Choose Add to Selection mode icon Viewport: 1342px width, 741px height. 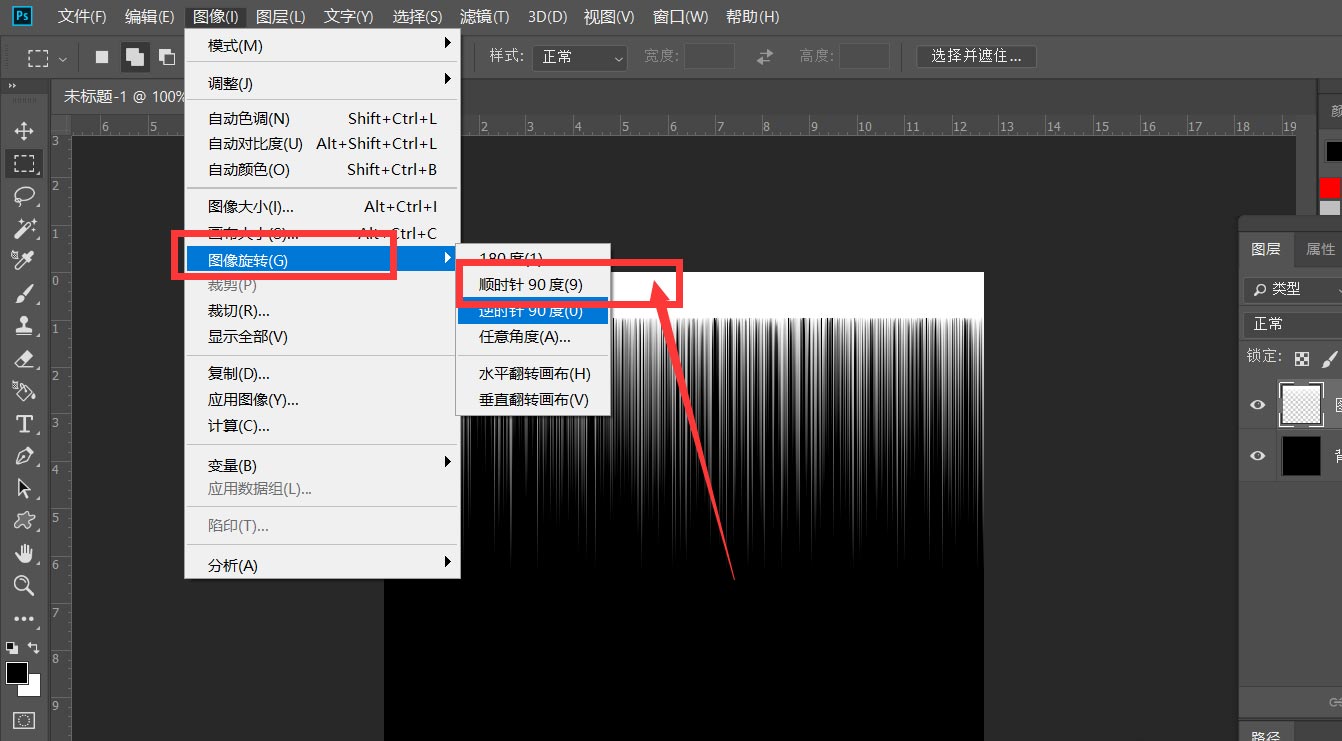(135, 57)
